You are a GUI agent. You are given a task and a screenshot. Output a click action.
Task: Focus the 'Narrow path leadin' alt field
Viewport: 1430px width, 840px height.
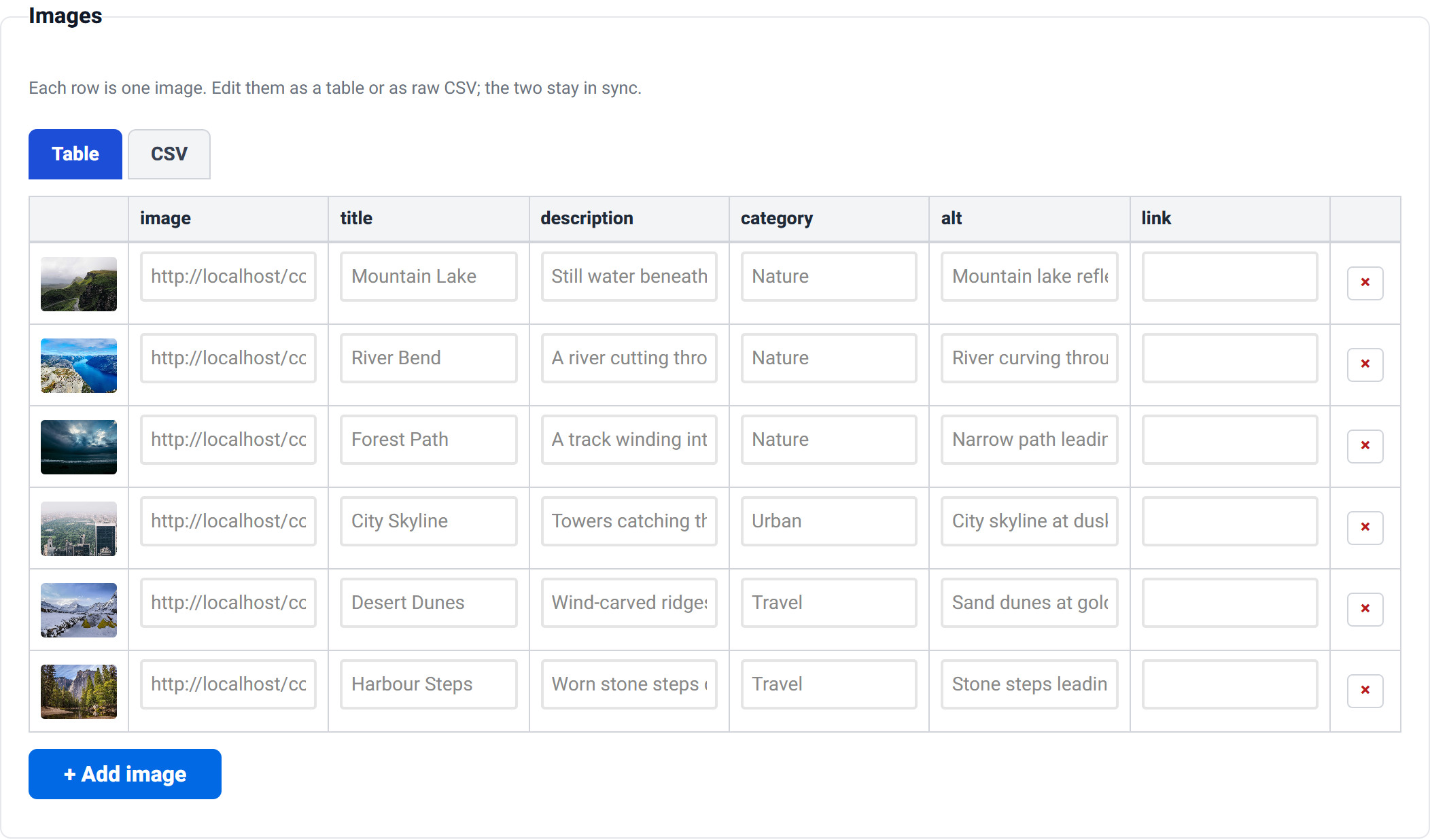coord(1030,440)
